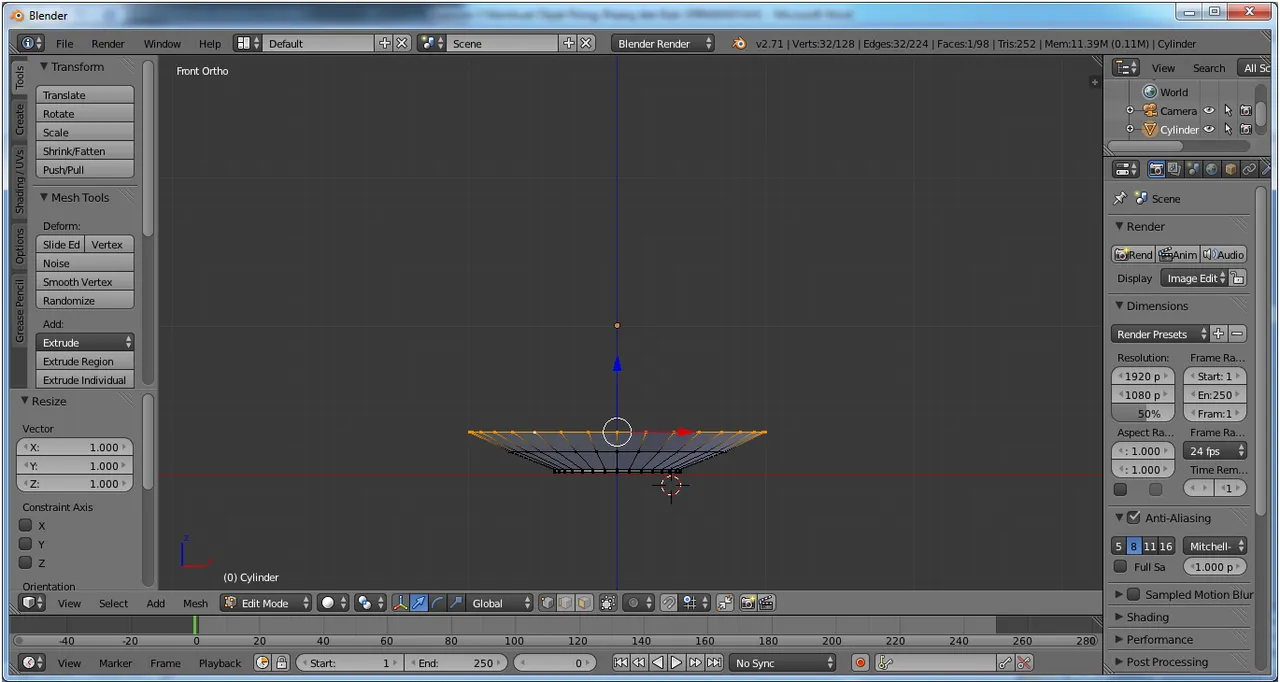Enable the Z constraint axis checkbox
The height and width of the screenshot is (682, 1280).
[x=26, y=563]
